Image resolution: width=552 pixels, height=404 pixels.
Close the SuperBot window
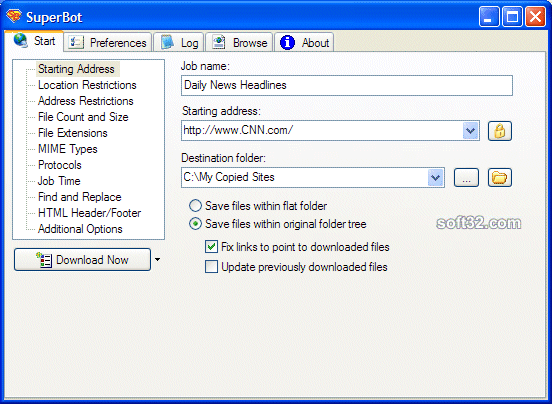[535, 17]
